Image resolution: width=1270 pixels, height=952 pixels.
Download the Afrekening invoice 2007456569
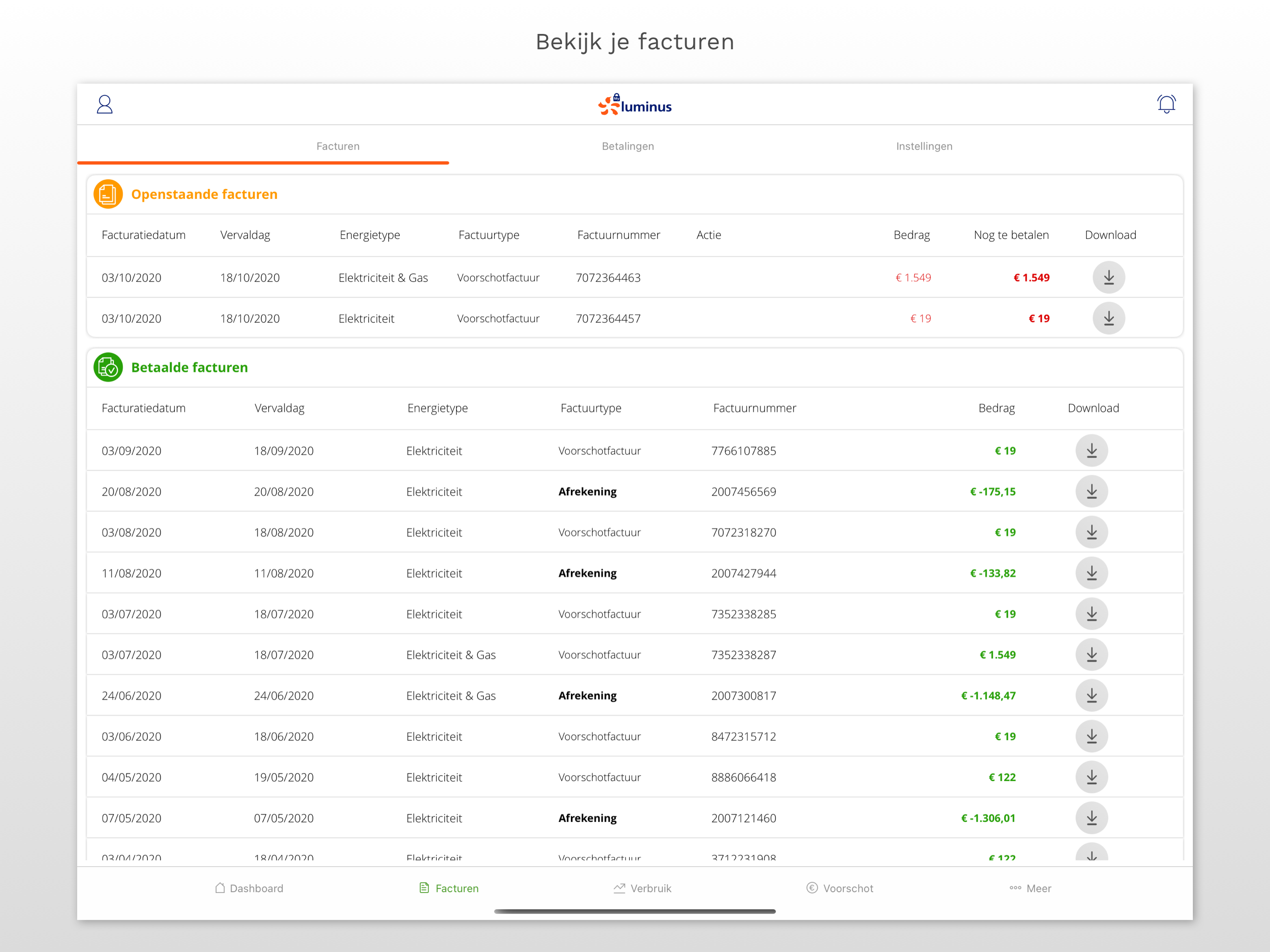click(x=1091, y=492)
